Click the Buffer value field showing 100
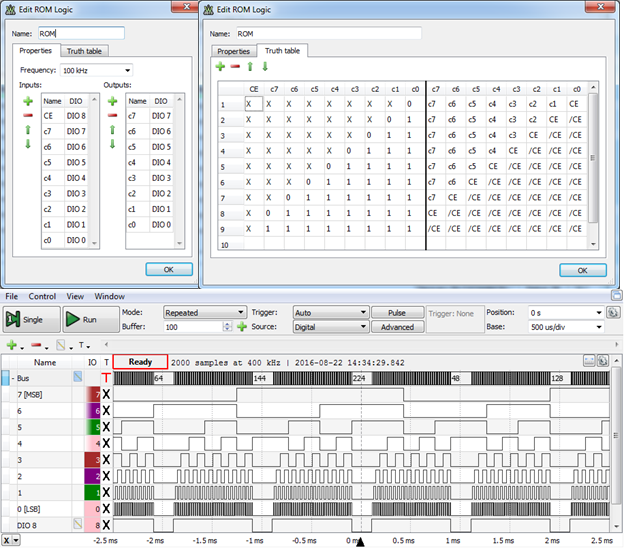 click(x=193, y=327)
